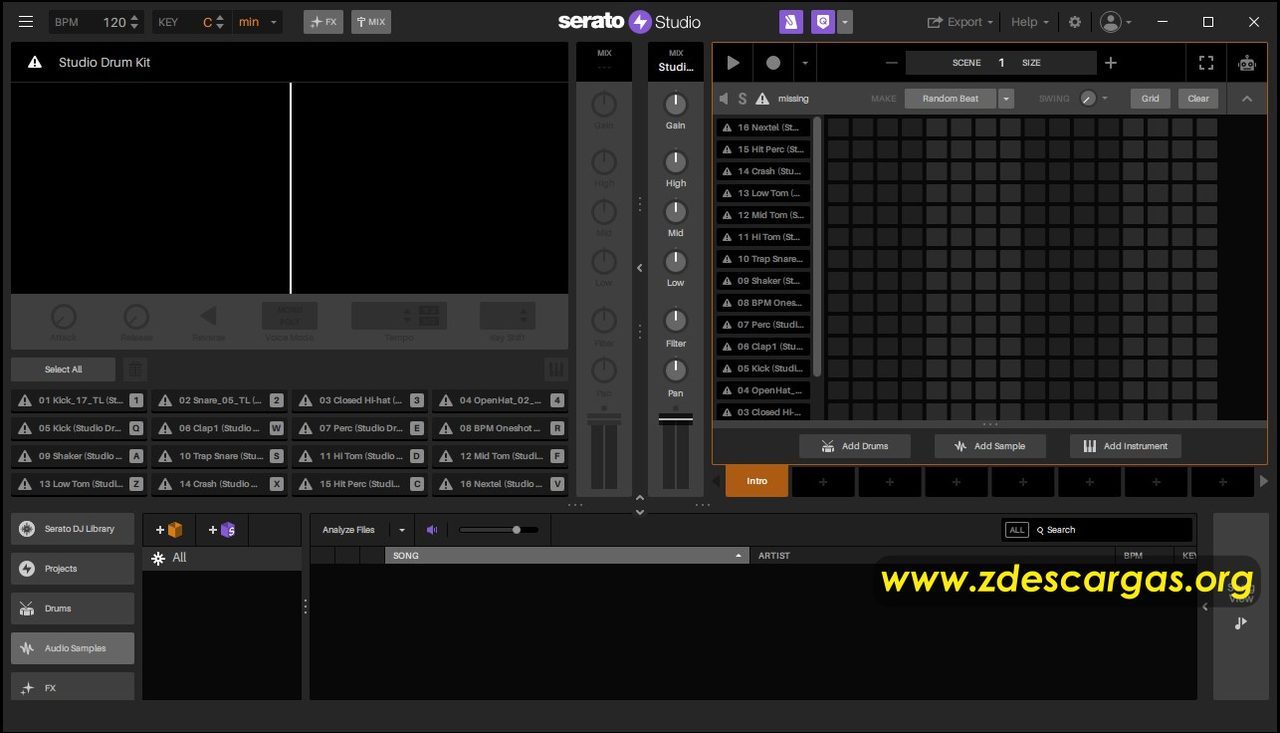Open the hamburger main menu
This screenshot has width=1280, height=733.
26,21
